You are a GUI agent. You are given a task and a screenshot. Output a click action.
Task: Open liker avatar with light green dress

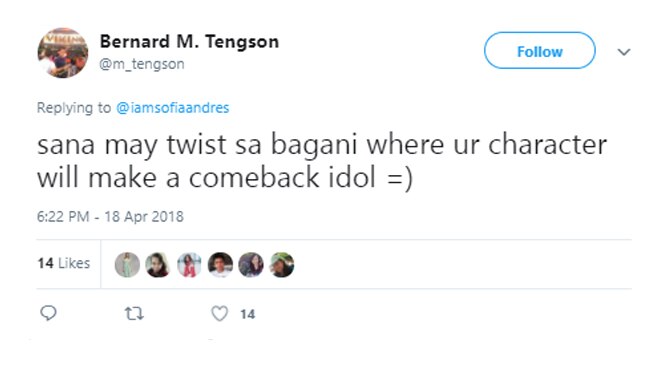[127, 265]
